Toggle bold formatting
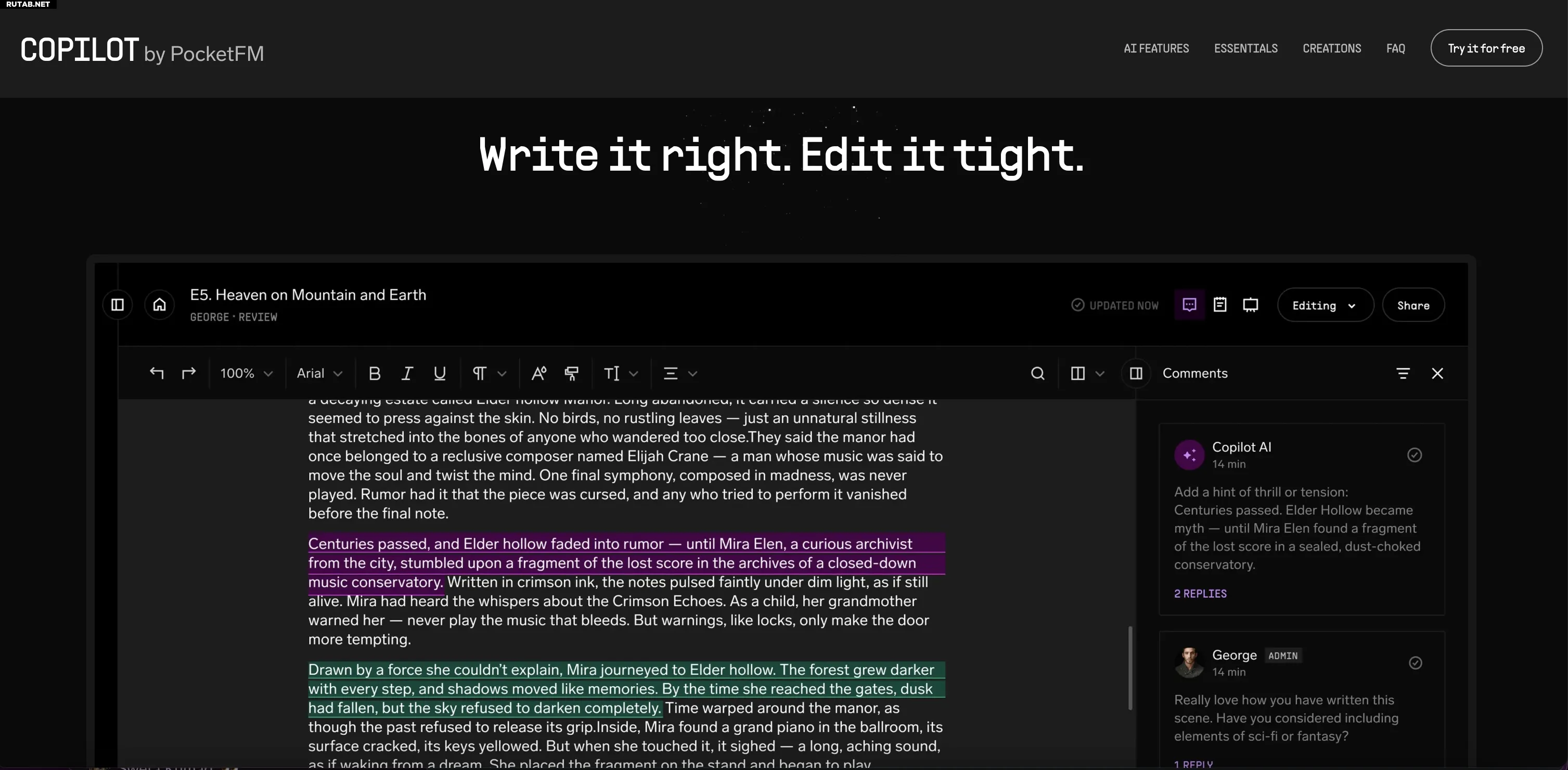 [x=375, y=373]
